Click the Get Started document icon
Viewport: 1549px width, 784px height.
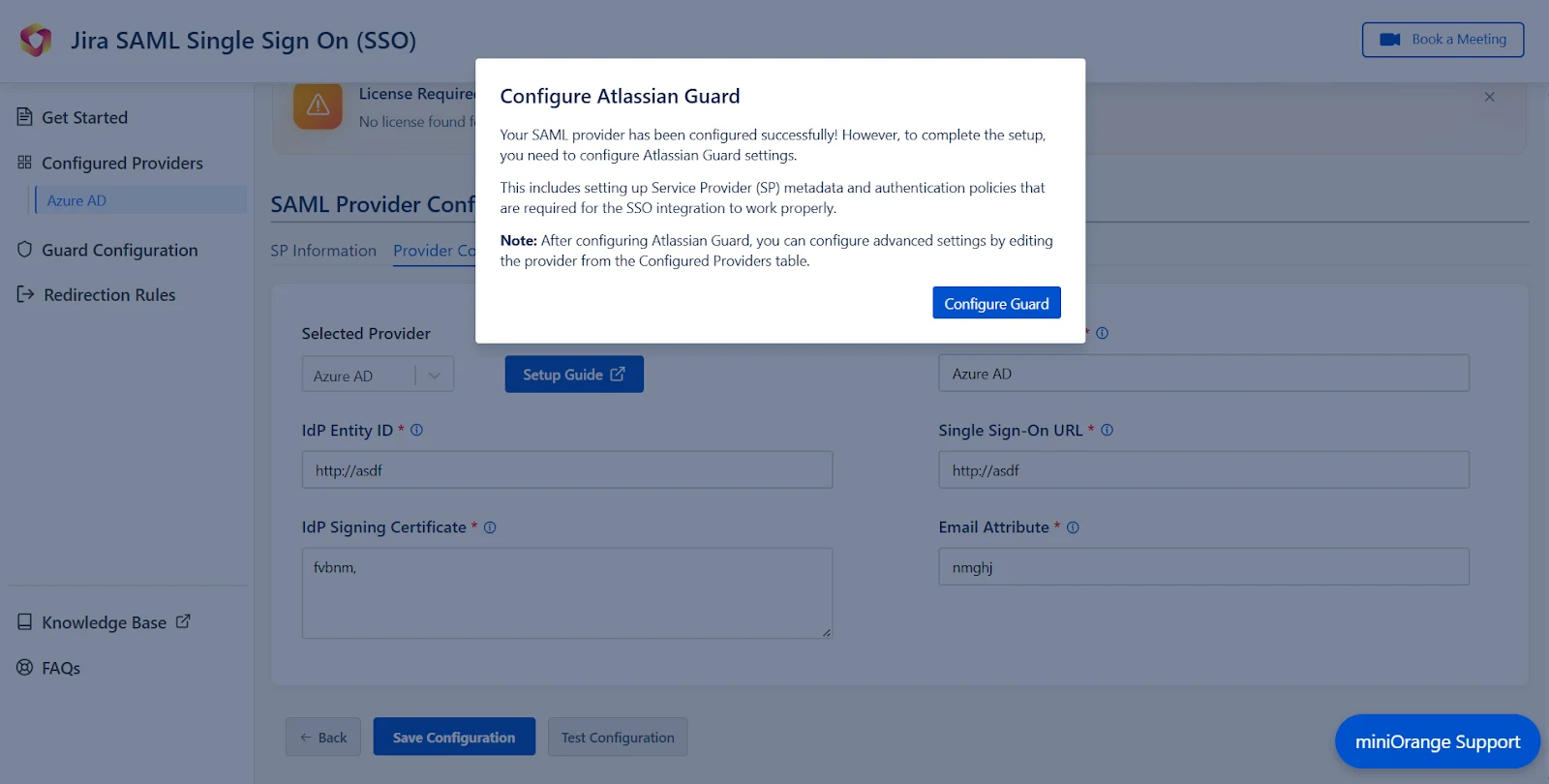pyautogui.click(x=23, y=116)
